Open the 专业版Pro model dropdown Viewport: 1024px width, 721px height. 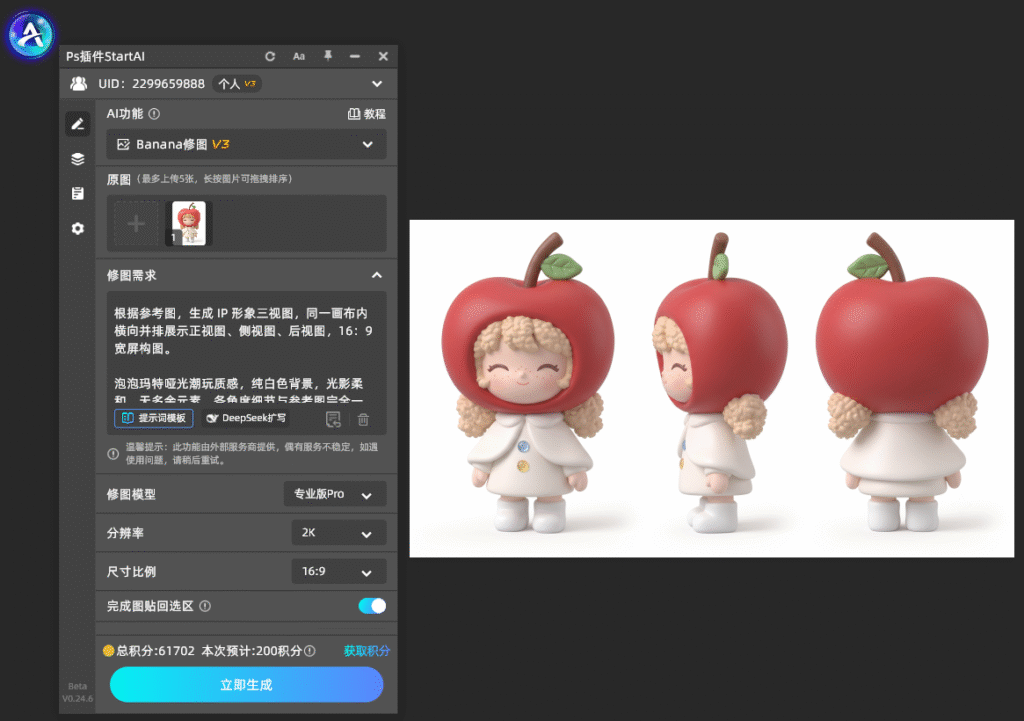(x=335, y=494)
